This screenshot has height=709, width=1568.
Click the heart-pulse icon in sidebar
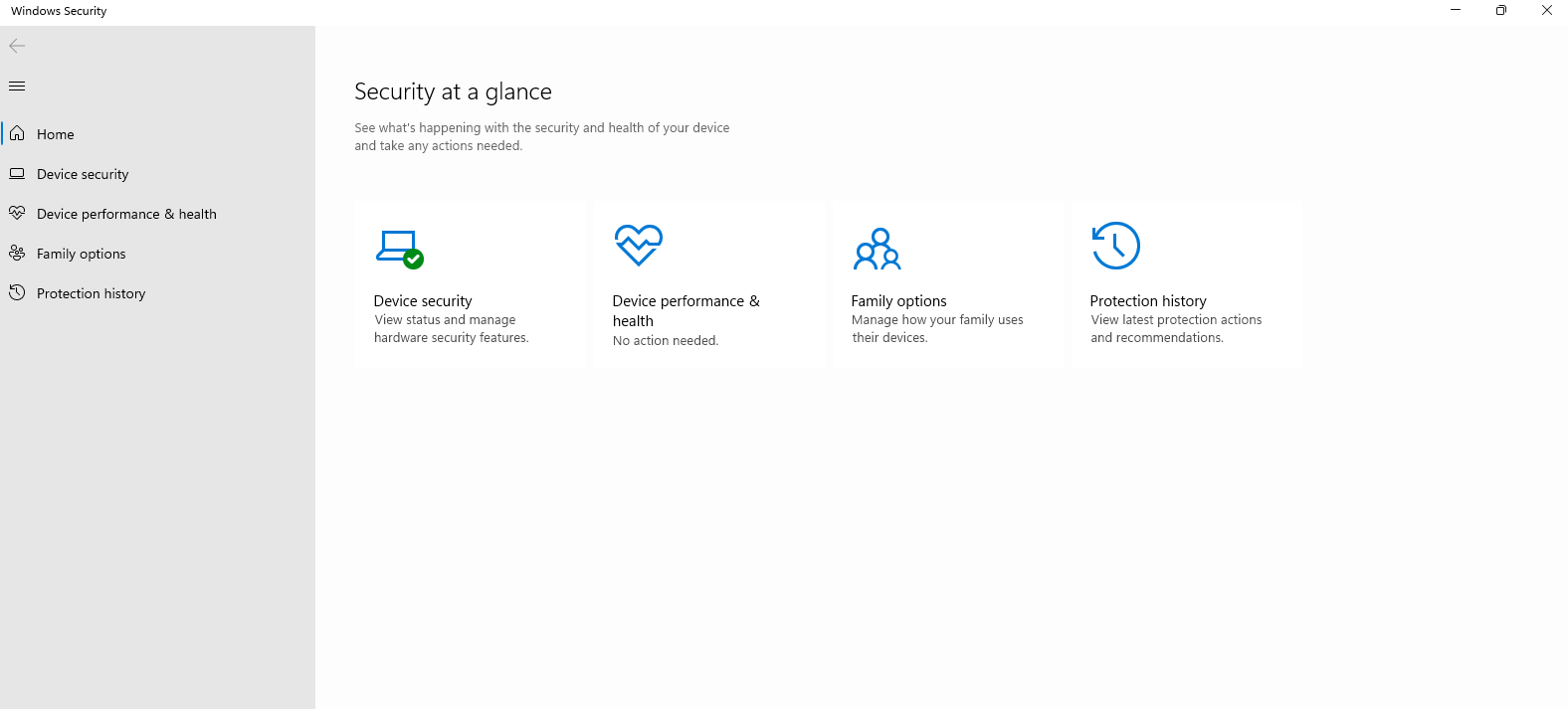[17, 214]
